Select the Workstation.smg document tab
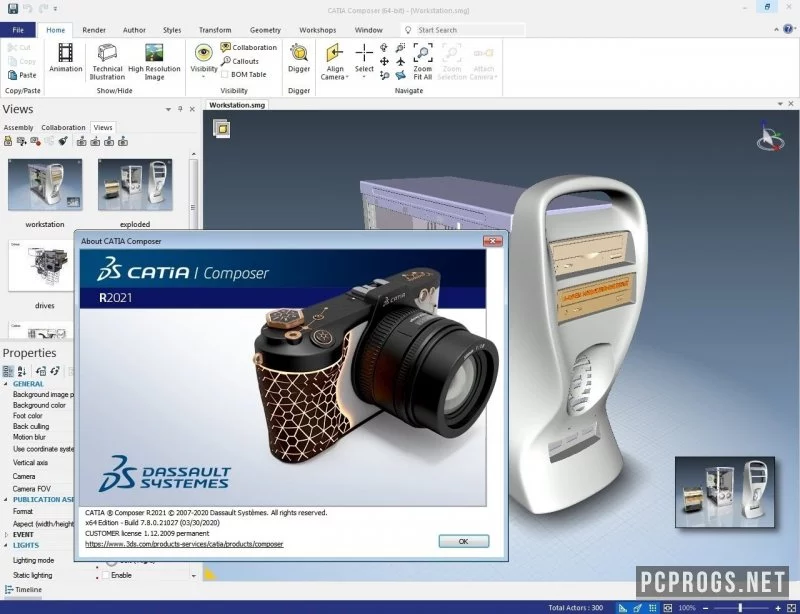800x614 pixels. point(237,105)
